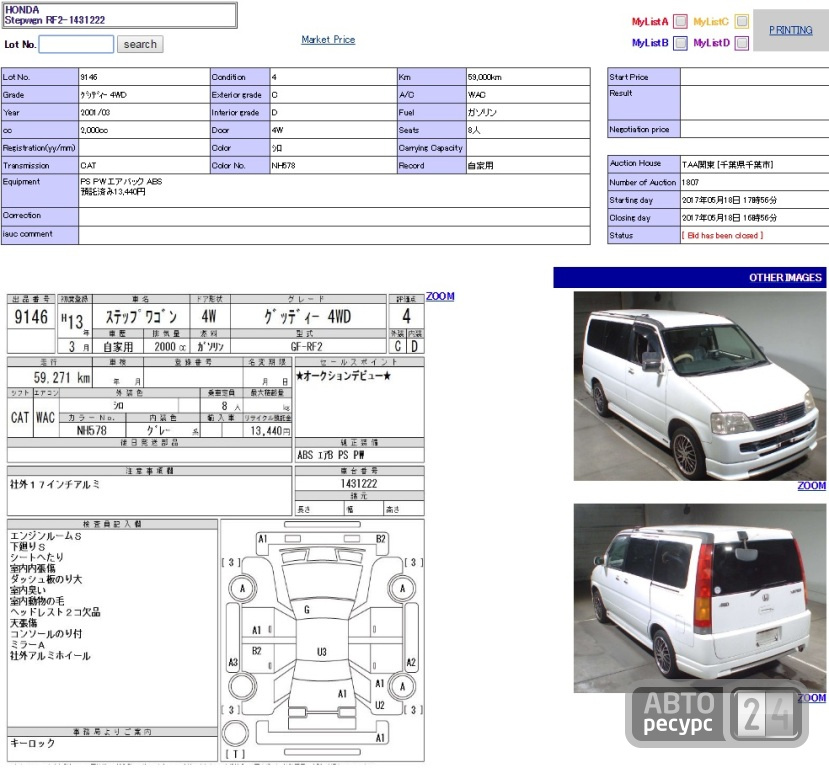
Task: Click the Equipment value PS PW ABS
Action: pos(121,181)
